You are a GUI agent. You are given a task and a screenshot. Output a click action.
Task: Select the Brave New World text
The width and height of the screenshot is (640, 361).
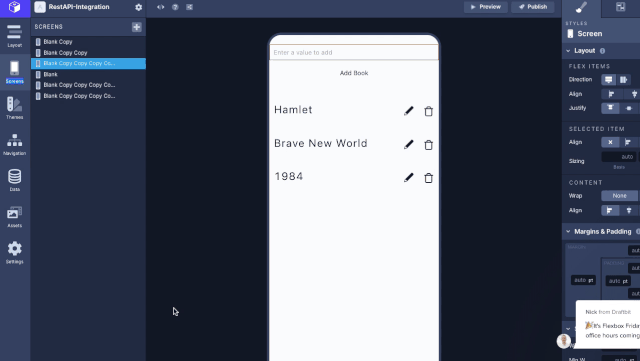pyautogui.click(x=321, y=143)
